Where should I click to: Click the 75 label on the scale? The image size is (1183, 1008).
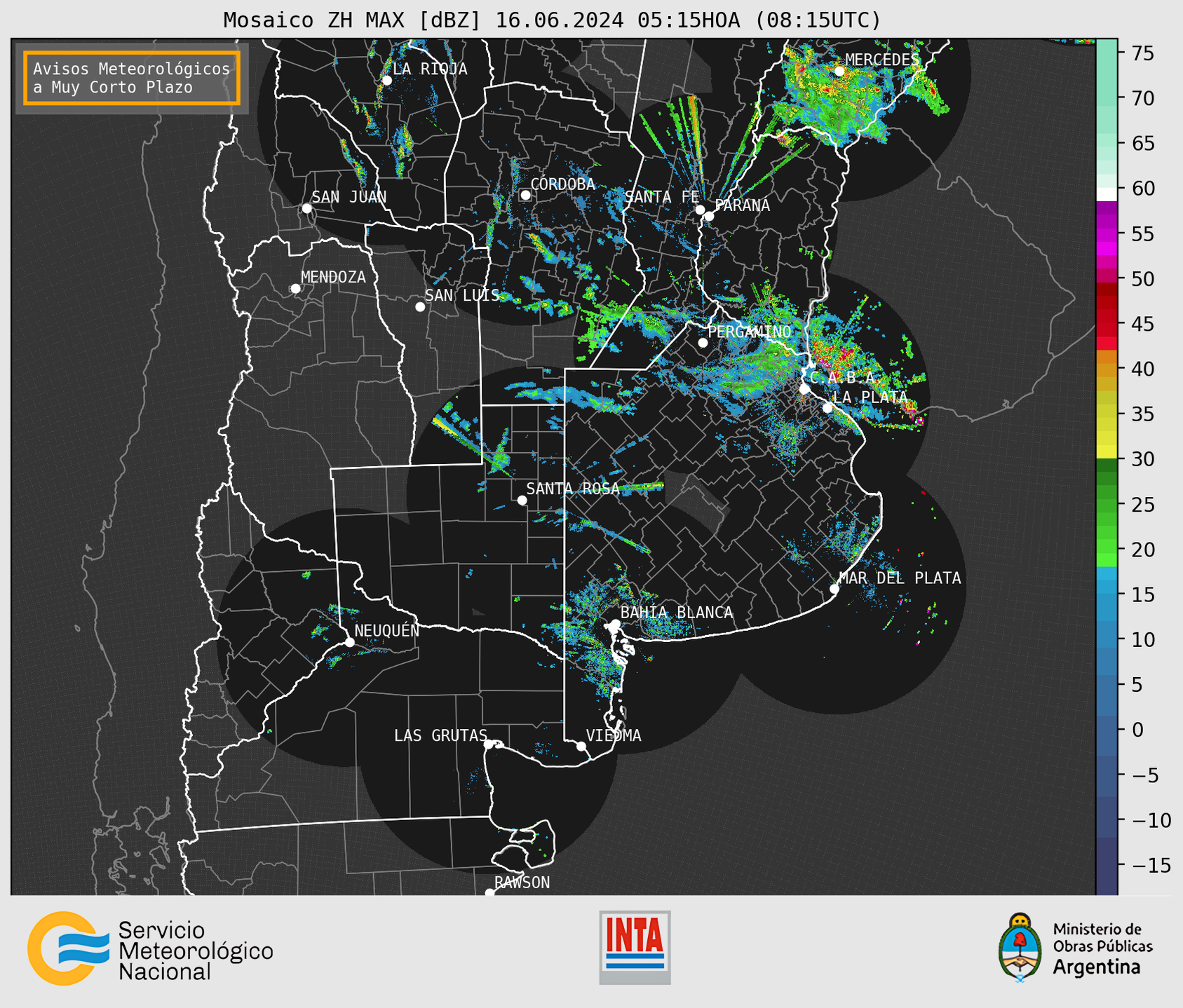click(x=1142, y=53)
